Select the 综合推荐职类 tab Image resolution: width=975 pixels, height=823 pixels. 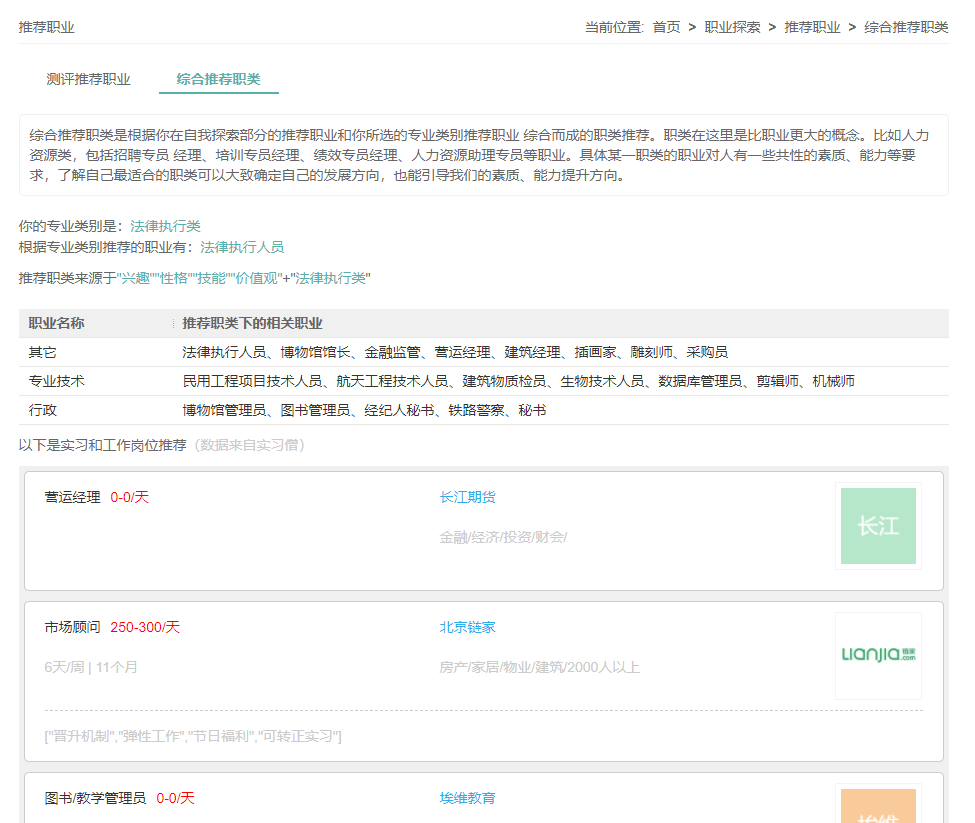pos(218,79)
